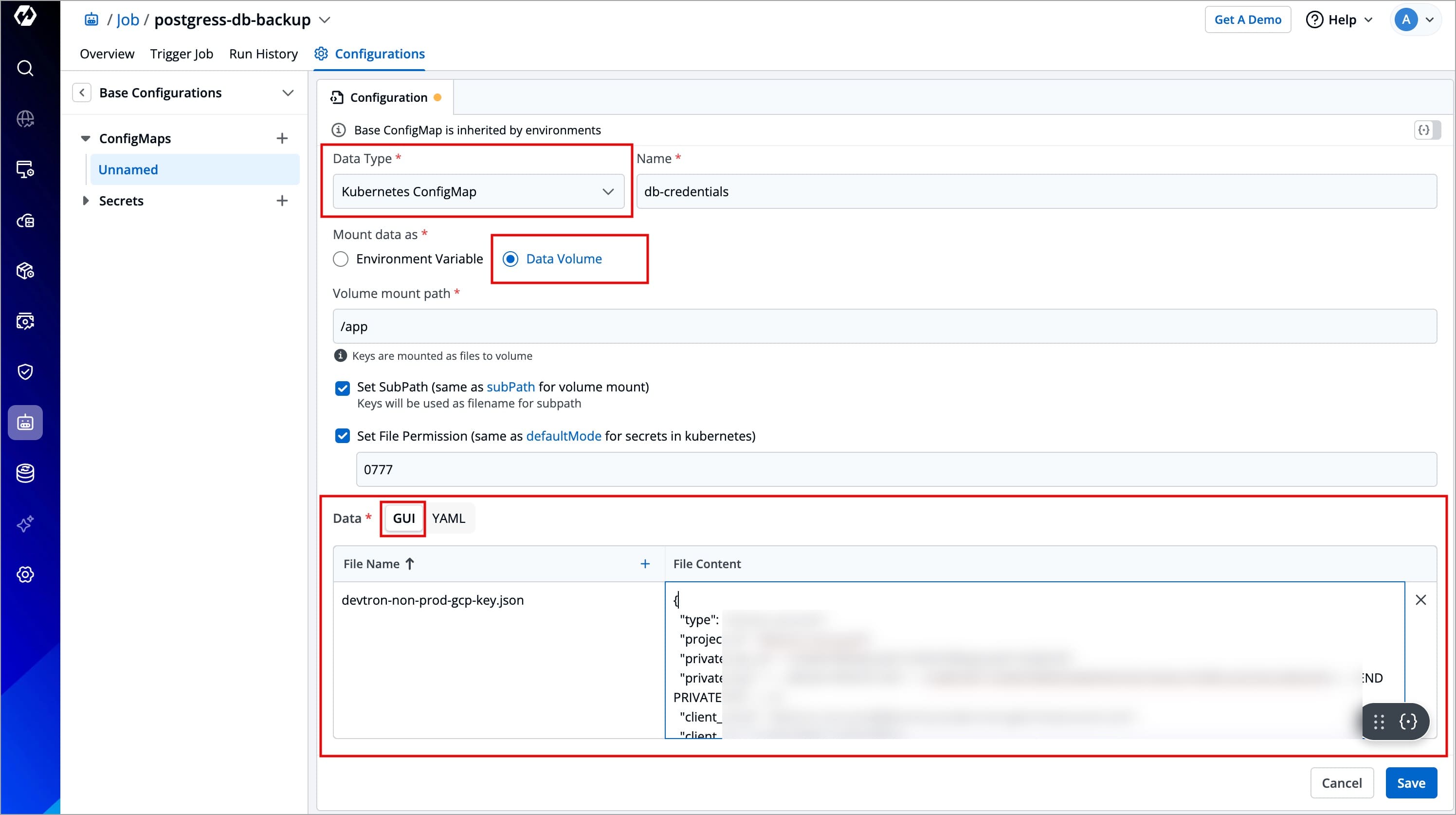Click the search icon in left sidebar
This screenshot has width=1456, height=815.
(x=25, y=69)
